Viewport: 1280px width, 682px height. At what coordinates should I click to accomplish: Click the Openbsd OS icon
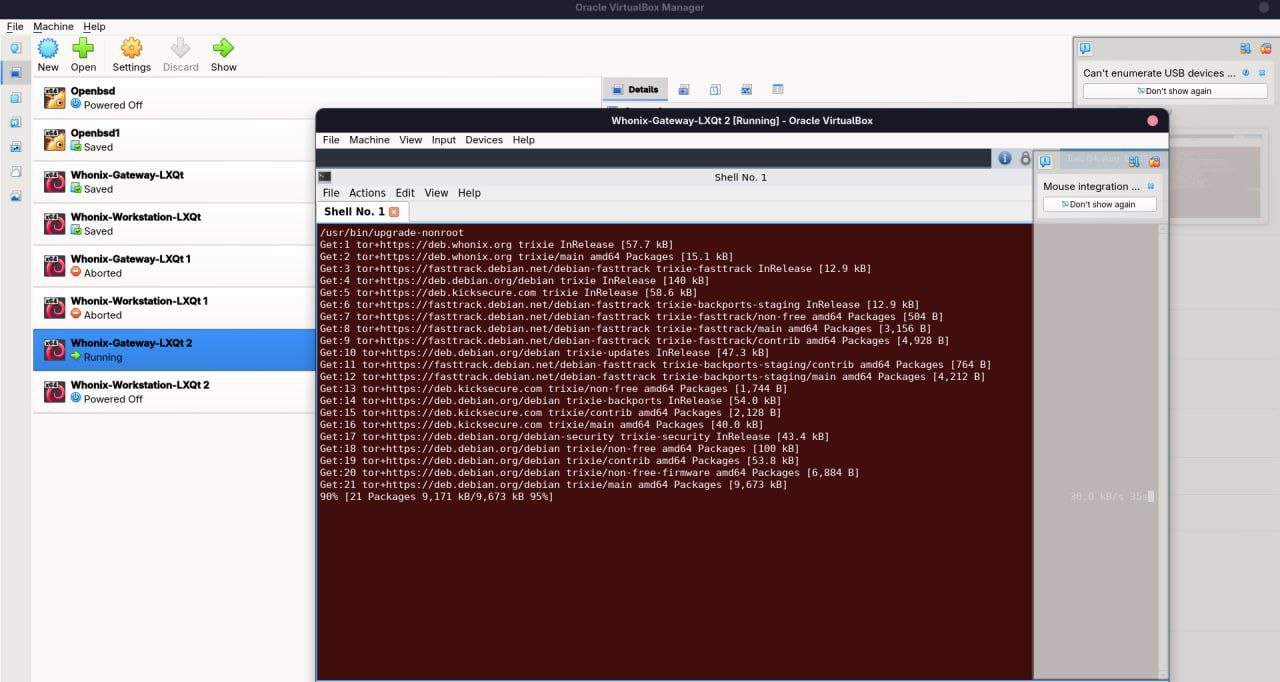tap(54, 98)
